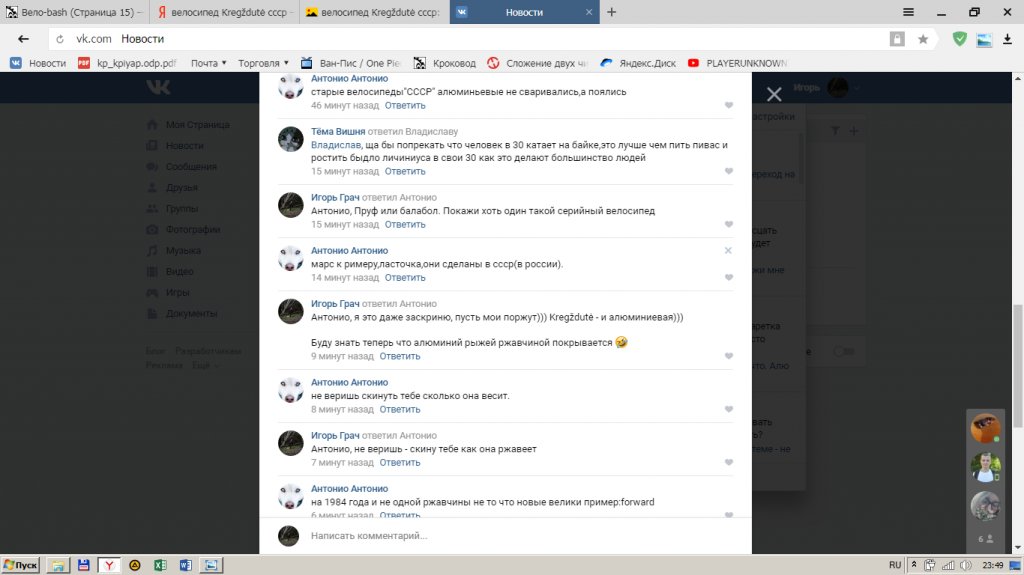1024x575 pixels.
Task: Like the 'не веришь скинуть тебе' comment
Action: [729, 409]
